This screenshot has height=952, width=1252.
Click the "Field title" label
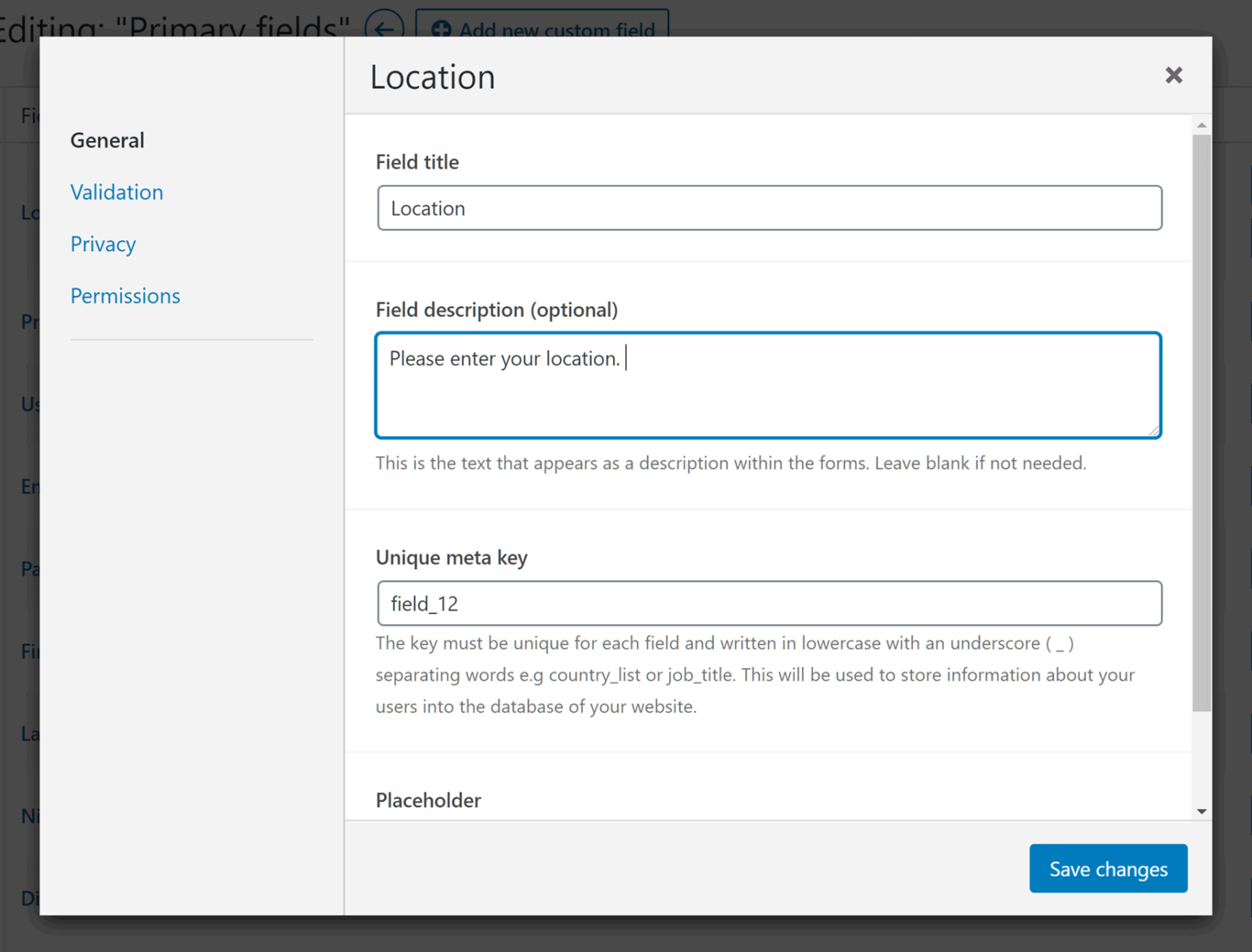click(417, 162)
